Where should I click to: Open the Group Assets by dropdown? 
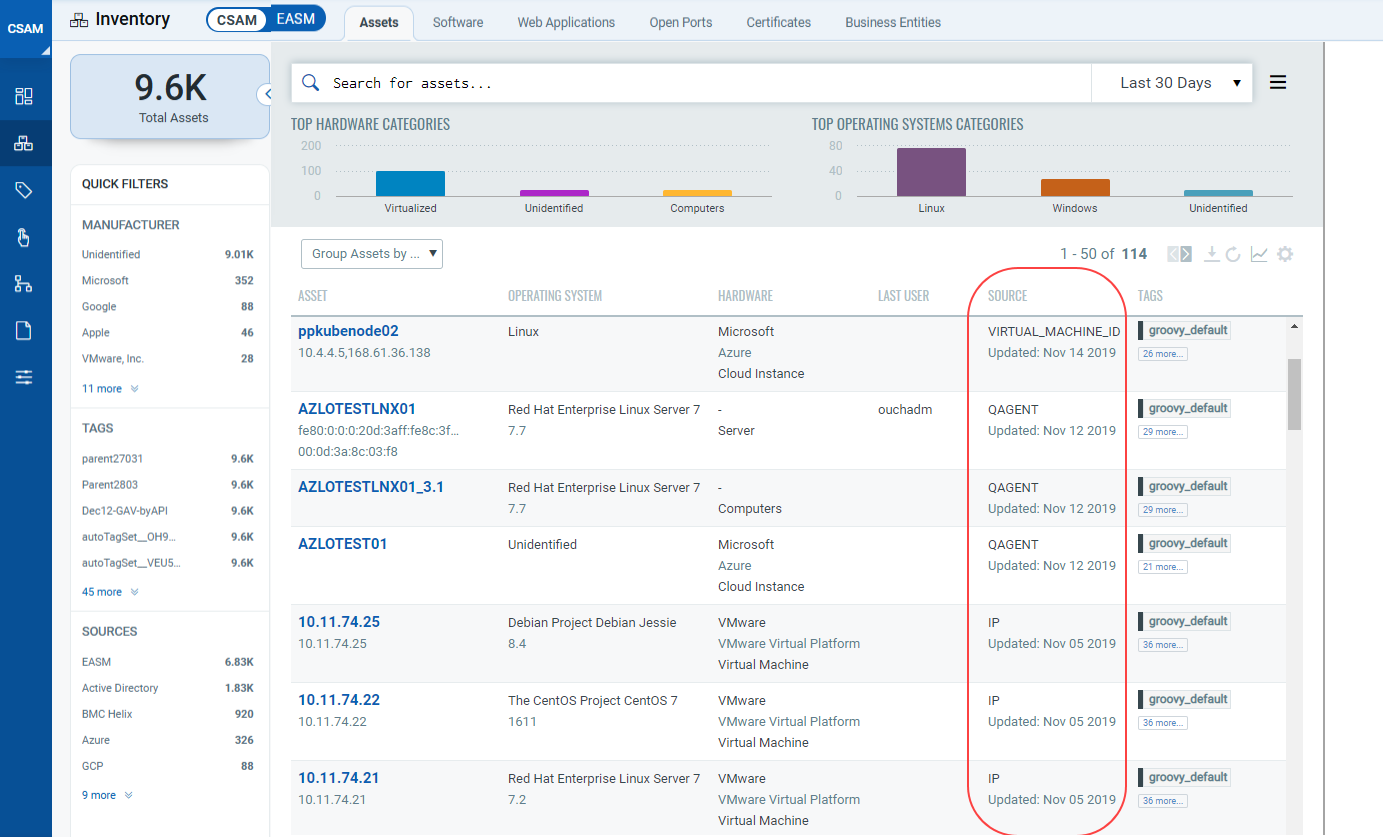[372, 254]
